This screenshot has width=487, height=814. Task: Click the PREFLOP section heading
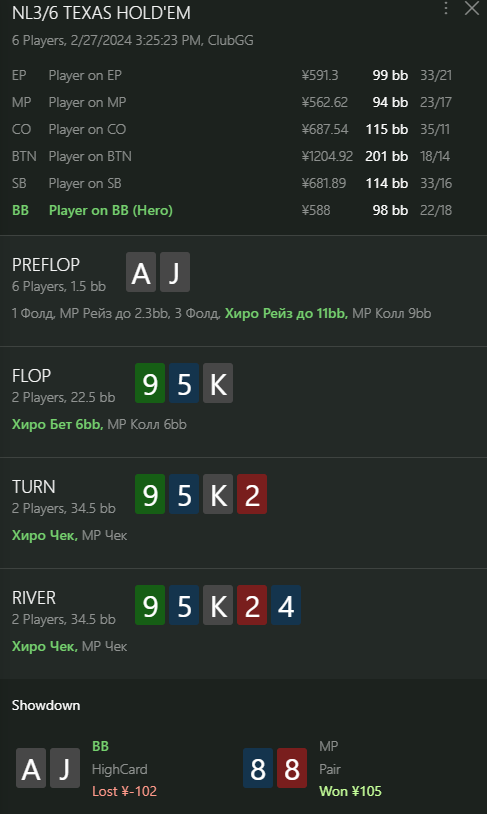46,265
